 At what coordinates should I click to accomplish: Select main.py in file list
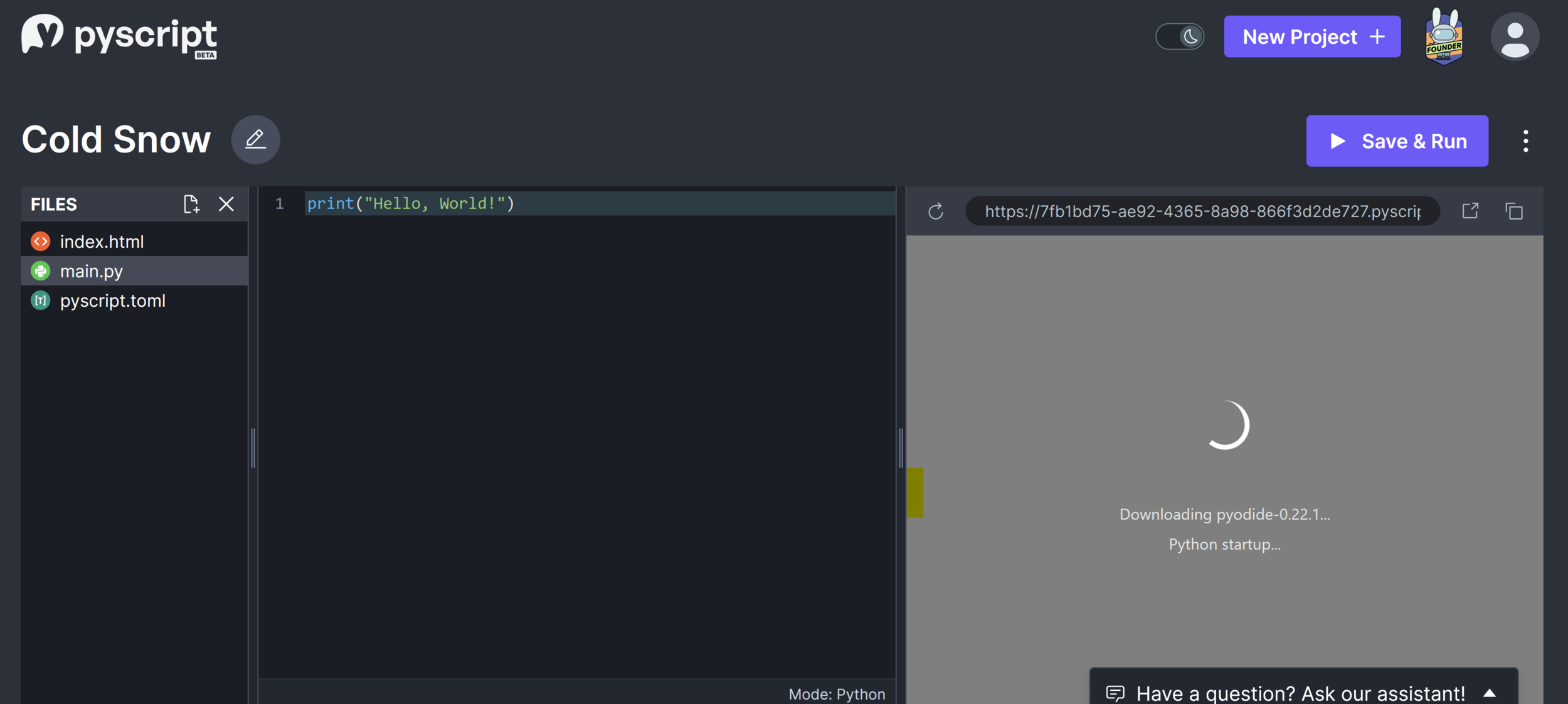tap(92, 271)
